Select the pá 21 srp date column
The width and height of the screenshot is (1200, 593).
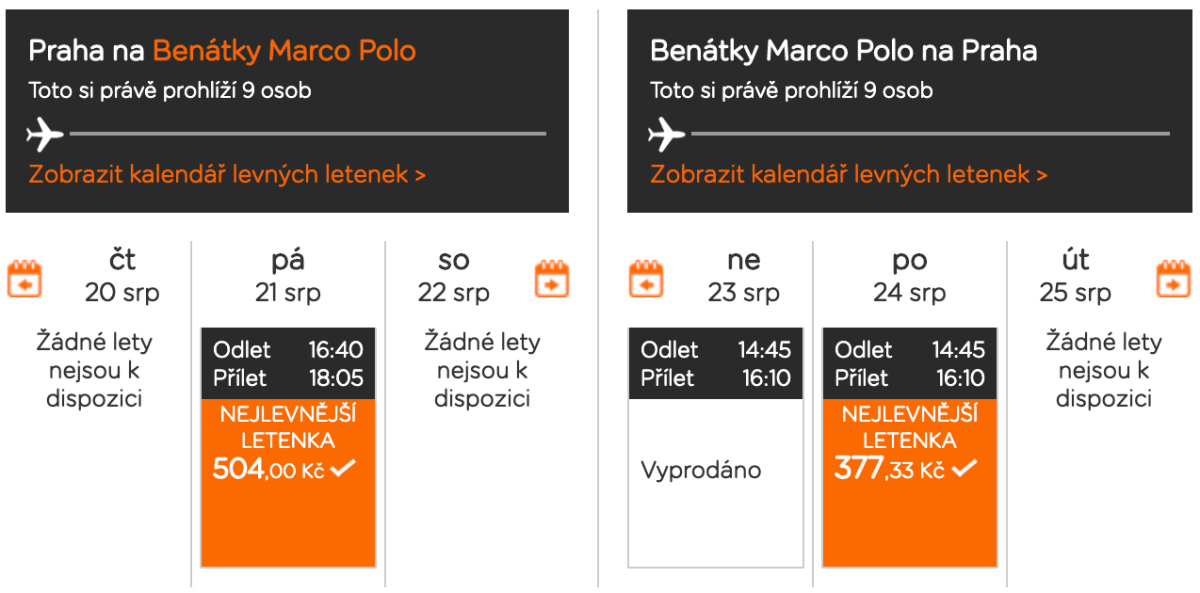(288, 276)
